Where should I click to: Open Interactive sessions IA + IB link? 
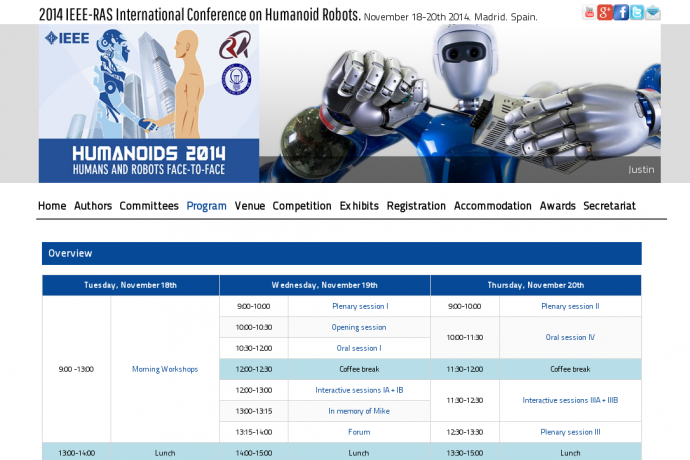[x=359, y=390]
